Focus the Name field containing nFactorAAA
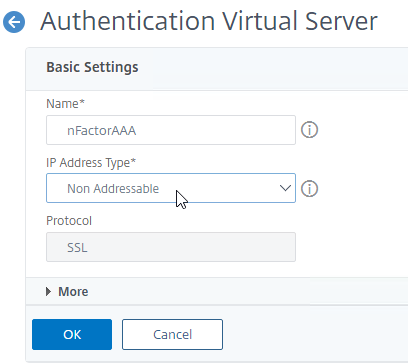This screenshot has width=408, height=363. pyautogui.click(x=171, y=130)
